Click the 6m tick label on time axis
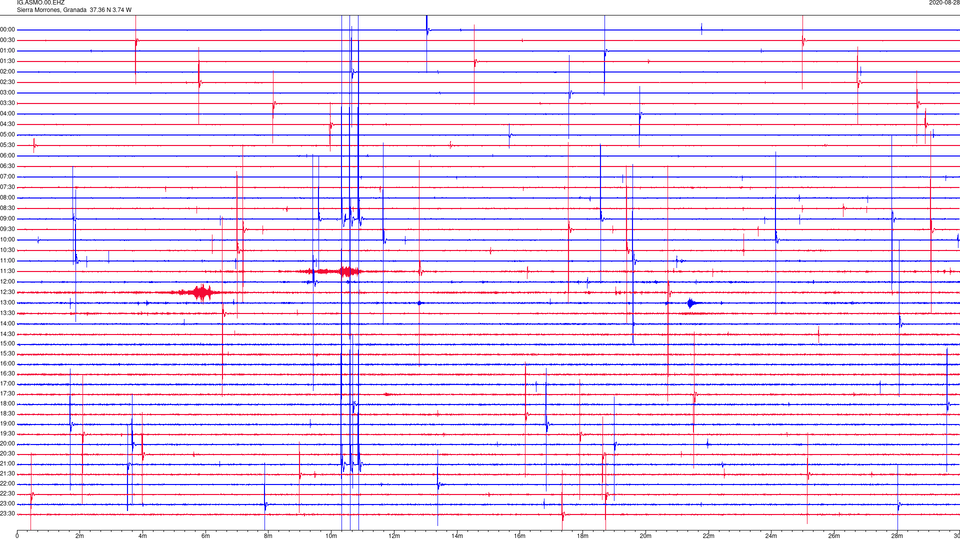960x540 pixels. [x=205, y=536]
